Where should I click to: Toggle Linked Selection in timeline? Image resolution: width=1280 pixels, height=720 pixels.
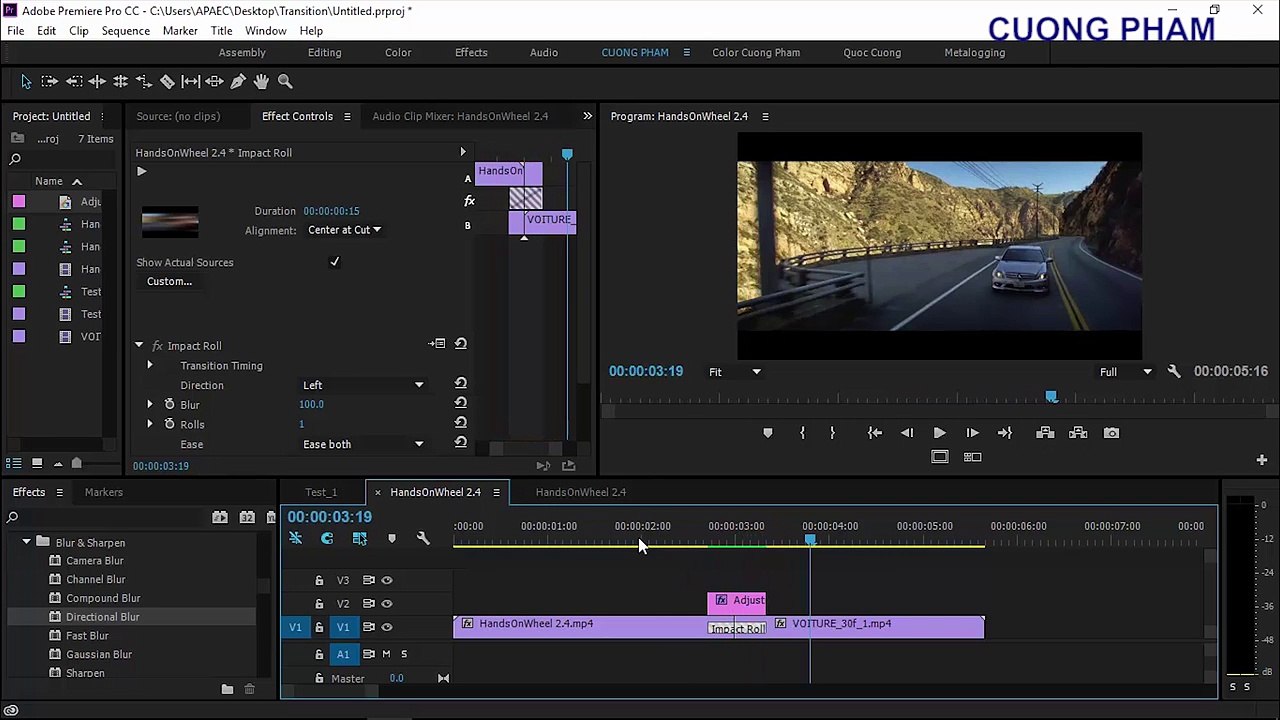(360, 538)
